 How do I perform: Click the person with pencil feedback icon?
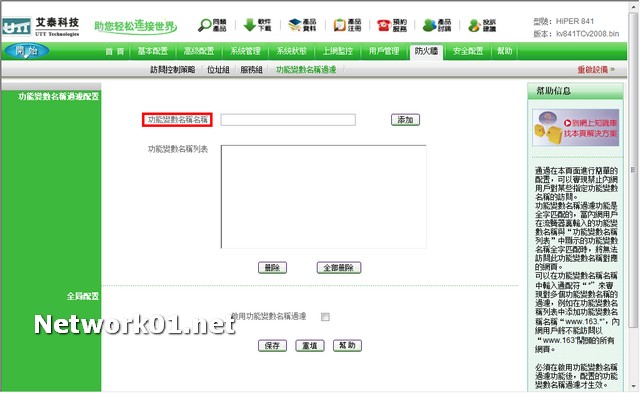[474, 26]
